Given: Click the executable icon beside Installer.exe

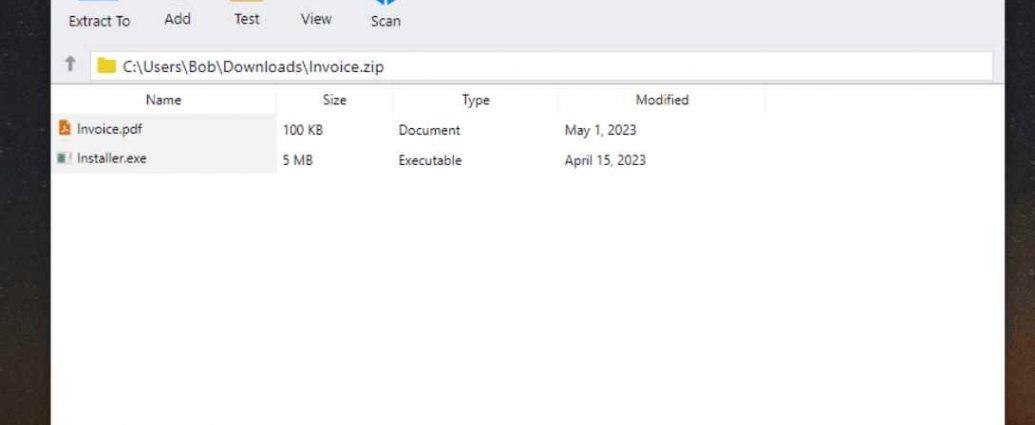Looking at the screenshot, I should click(64, 158).
